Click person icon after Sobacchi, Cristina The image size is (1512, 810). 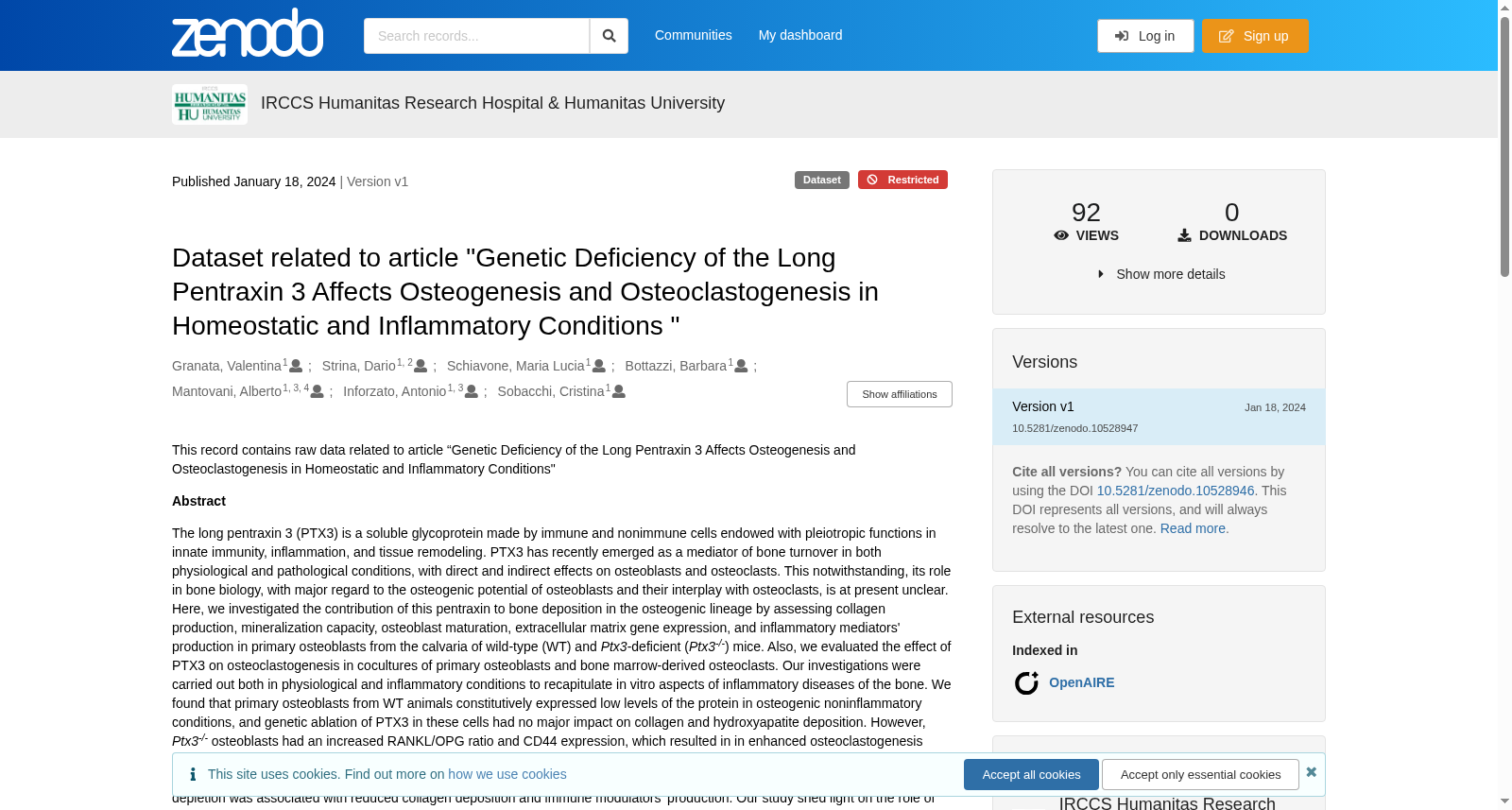(619, 391)
